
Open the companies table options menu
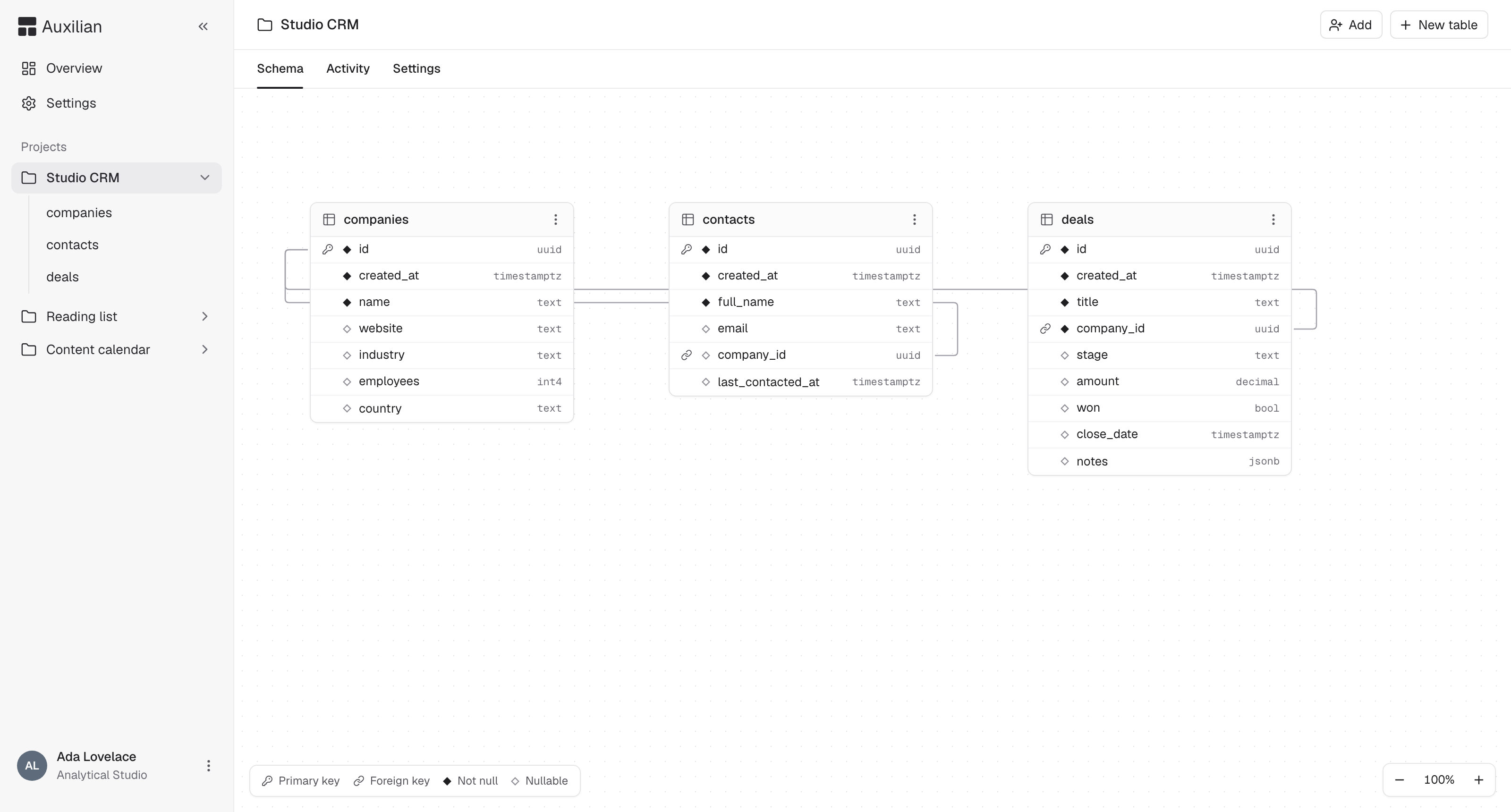tap(555, 219)
